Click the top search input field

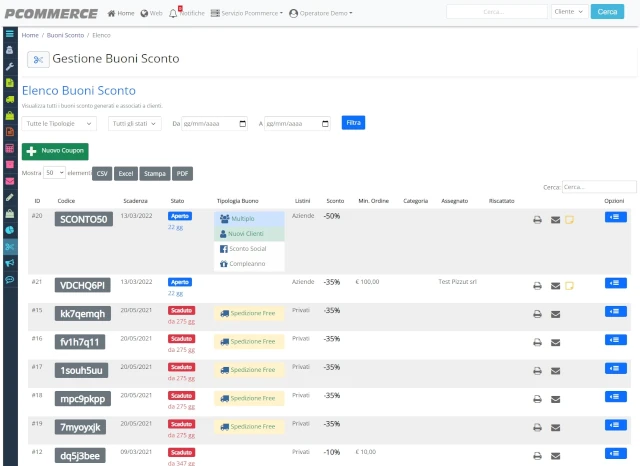point(497,12)
